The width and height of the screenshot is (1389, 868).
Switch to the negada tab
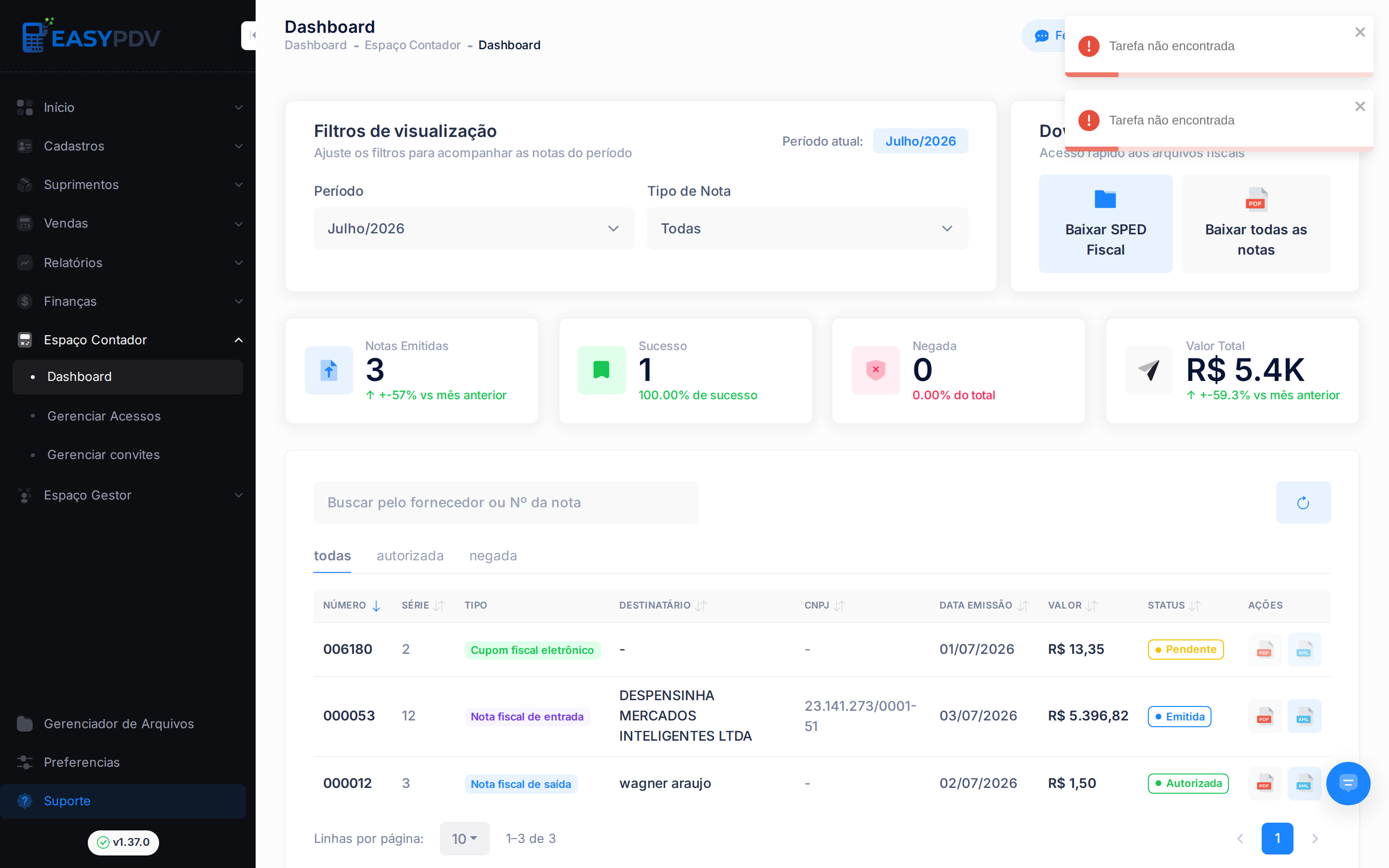coord(493,556)
